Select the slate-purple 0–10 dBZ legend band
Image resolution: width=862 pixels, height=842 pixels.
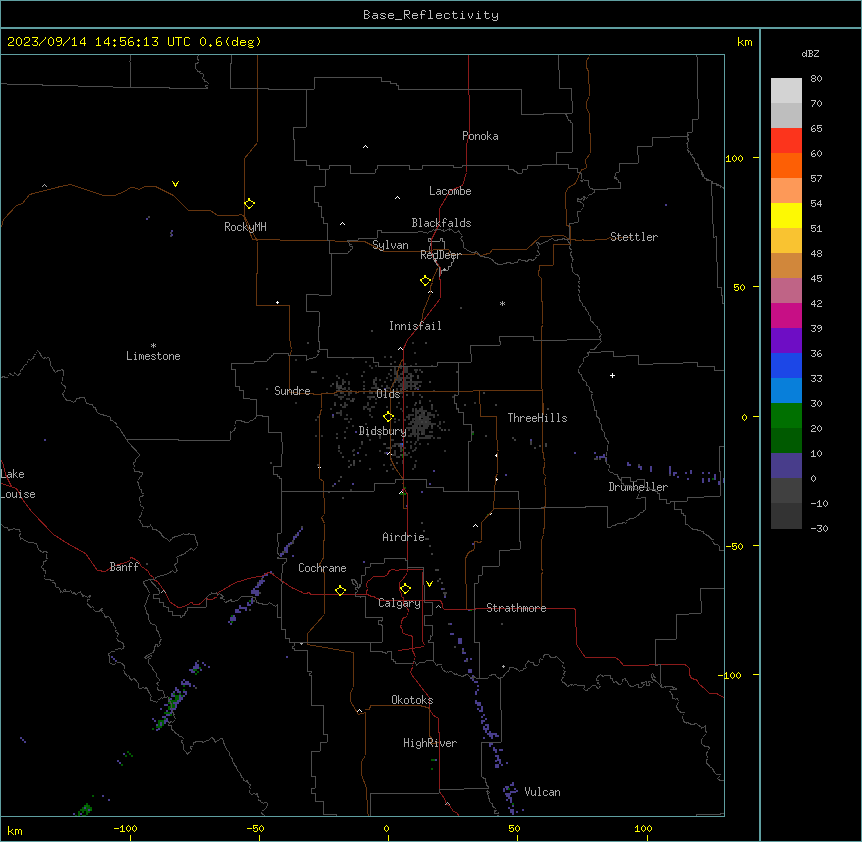(x=786, y=466)
